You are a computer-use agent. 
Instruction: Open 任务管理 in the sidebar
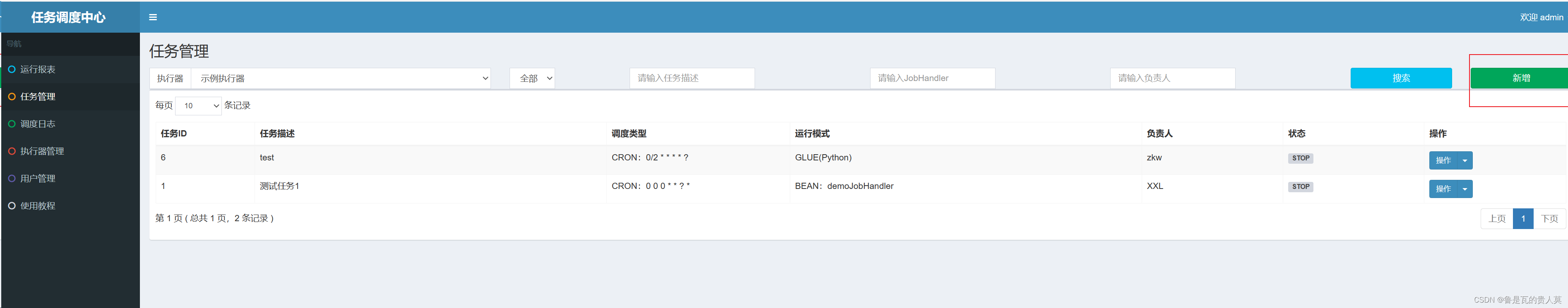[x=70, y=97]
